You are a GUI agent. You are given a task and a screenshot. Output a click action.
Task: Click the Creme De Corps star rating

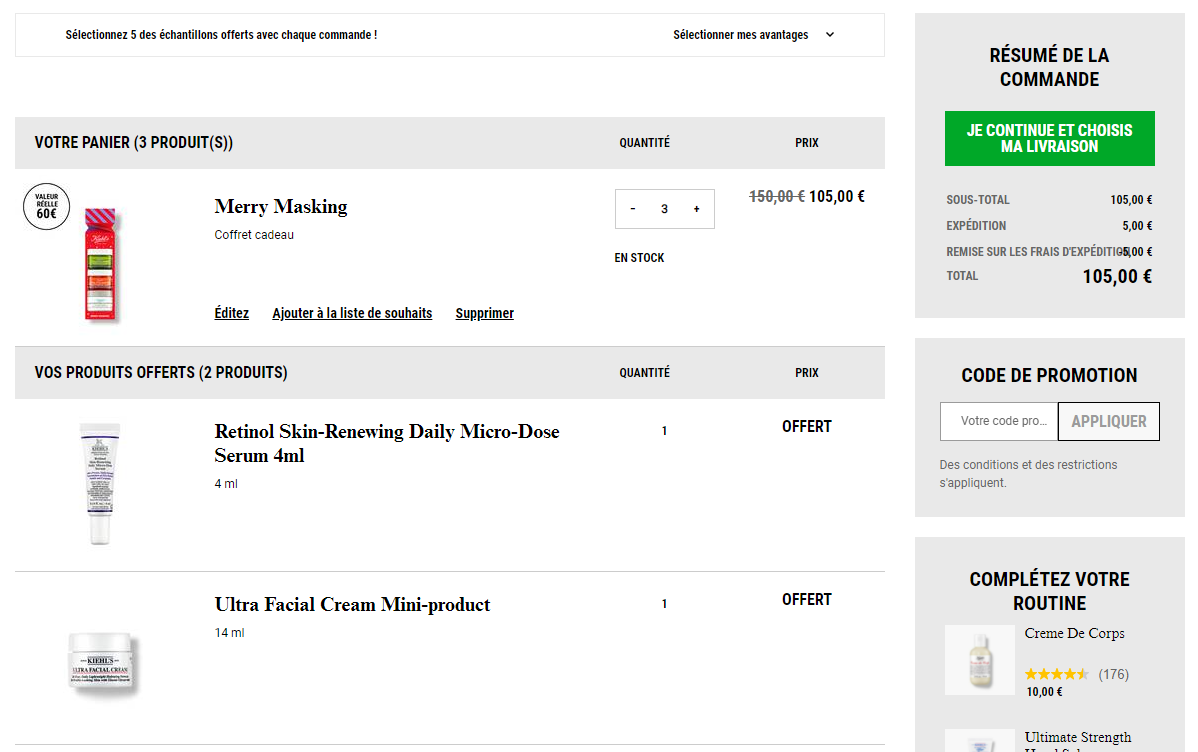click(x=1057, y=674)
